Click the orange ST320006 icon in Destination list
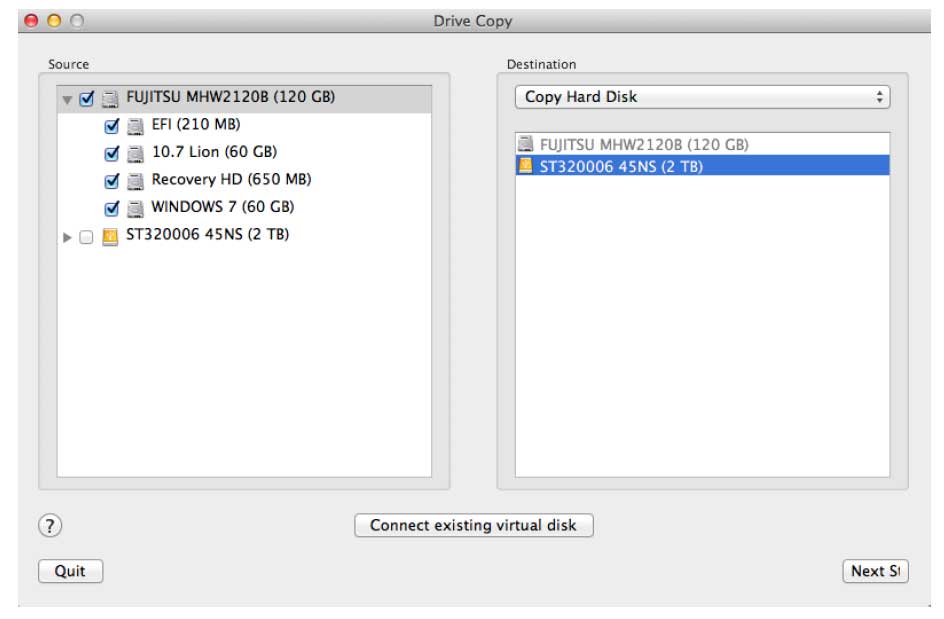Image resolution: width=944 pixels, height=619 pixels. click(x=526, y=166)
